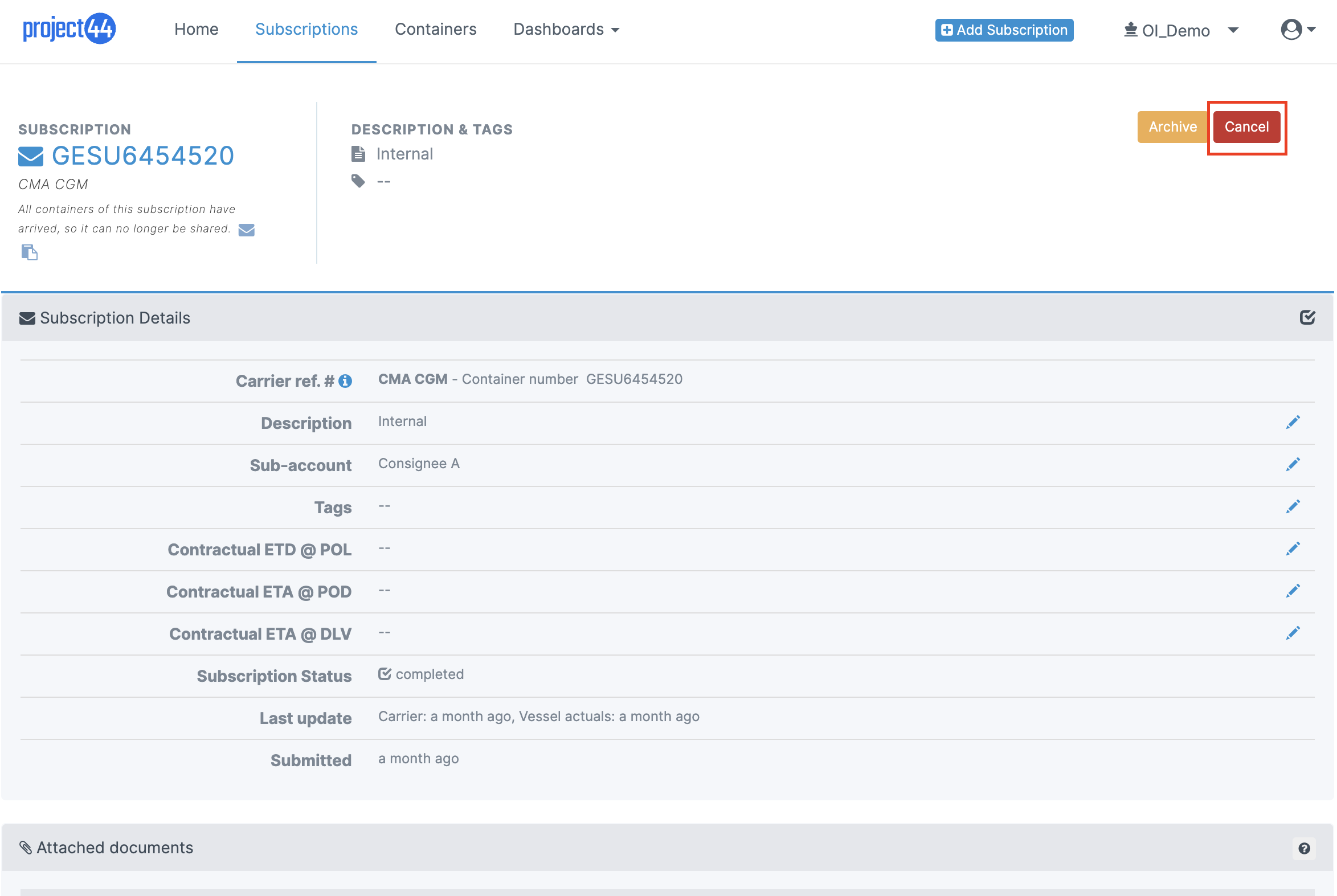Image resolution: width=1337 pixels, height=896 pixels.
Task: Open the Home tab
Action: (x=196, y=29)
